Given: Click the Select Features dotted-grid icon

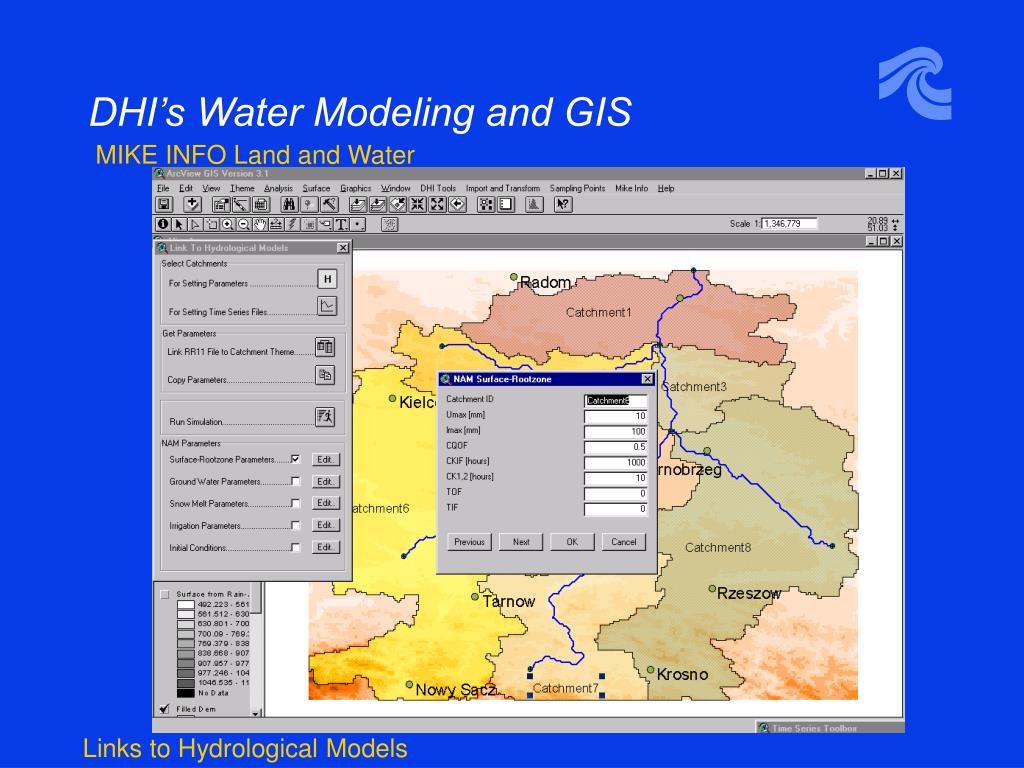Looking at the screenshot, I should click(486, 204).
